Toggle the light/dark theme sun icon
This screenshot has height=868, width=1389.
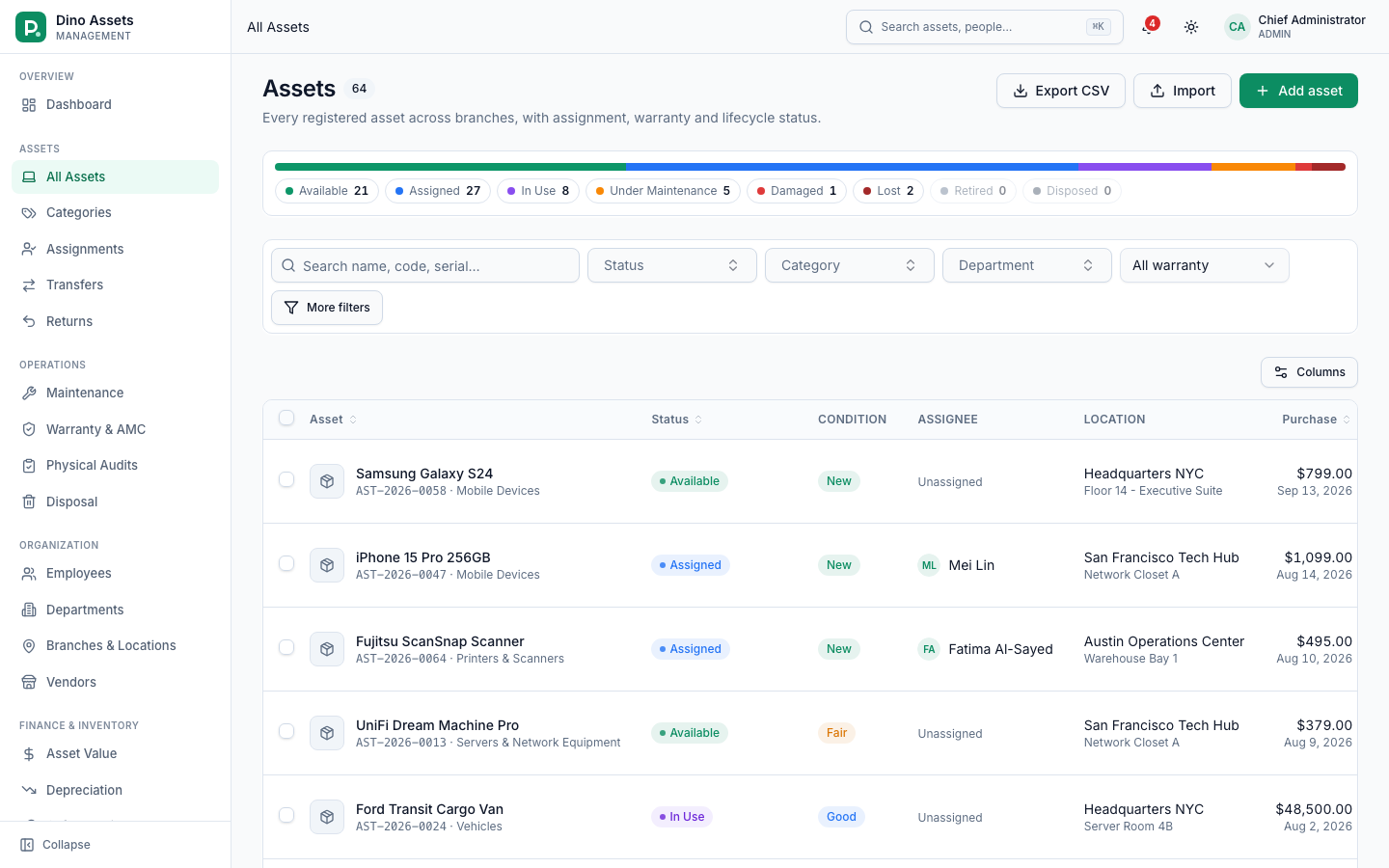[x=1191, y=27]
